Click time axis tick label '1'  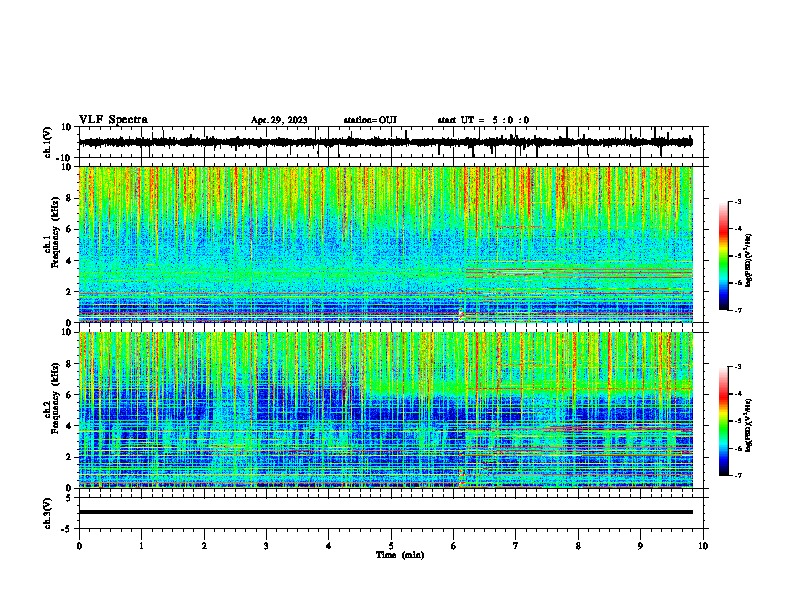(141, 546)
